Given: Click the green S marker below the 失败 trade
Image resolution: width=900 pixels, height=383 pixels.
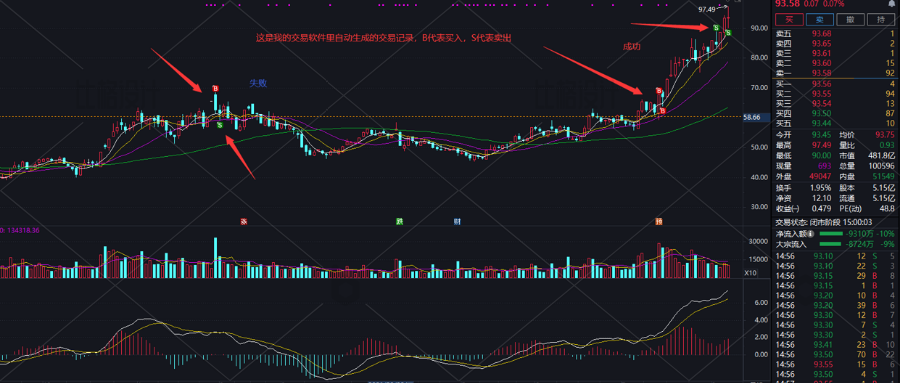Looking at the screenshot, I should coord(220,125).
